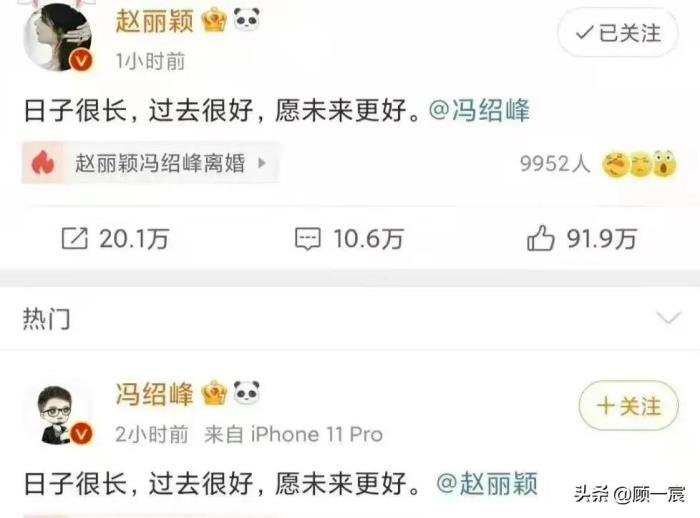Image resolution: width=700 pixels, height=518 pixels.
Task: Open 赵丽颖's profile from her username
Action: tap(154, 21)
